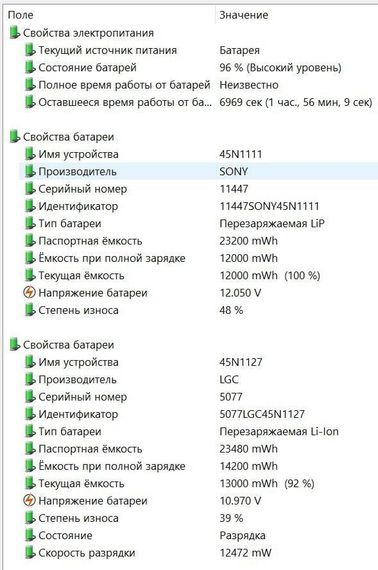
Task: Click the battery icon in the SONY Производитель row
Action: 30,171
